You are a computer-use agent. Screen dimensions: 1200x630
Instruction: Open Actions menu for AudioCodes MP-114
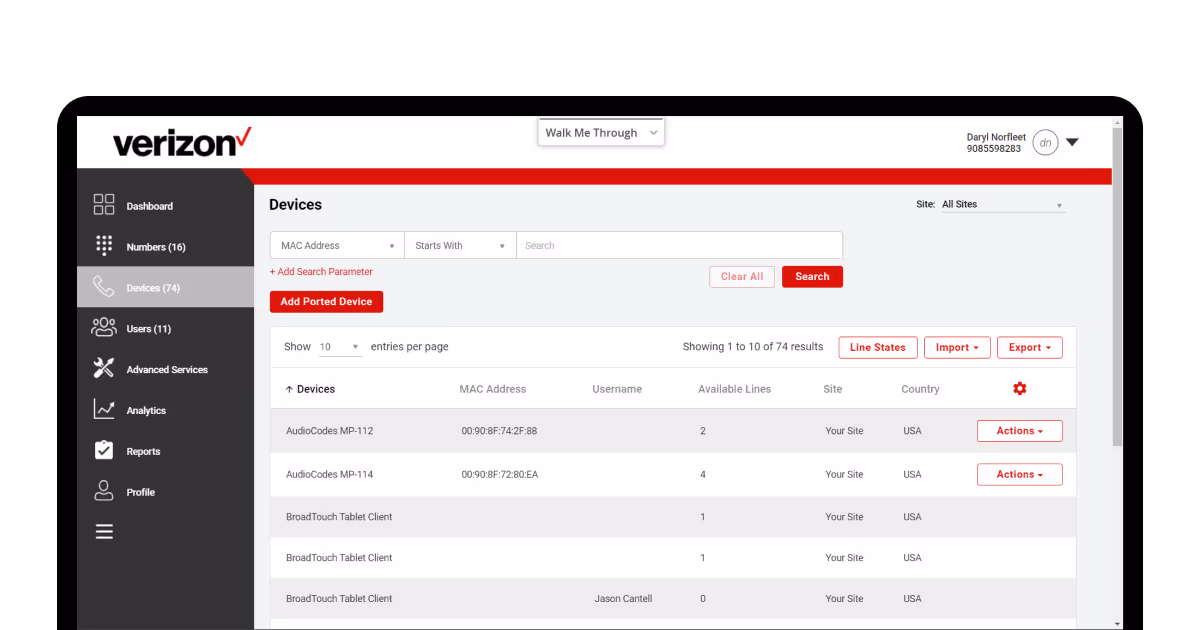(x=1019, y=474)
